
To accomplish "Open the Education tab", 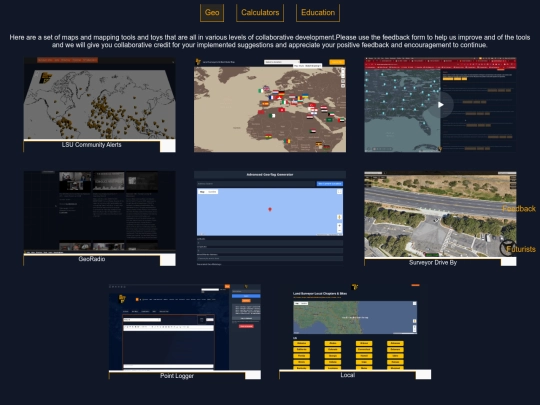I will click(318, 13).
